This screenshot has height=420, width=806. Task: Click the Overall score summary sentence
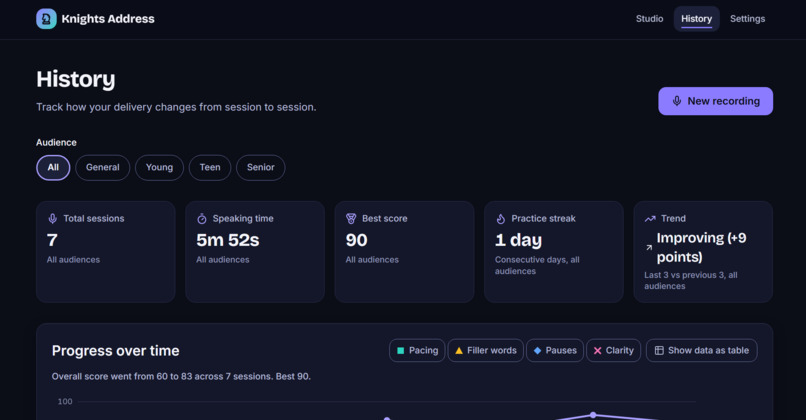(181, 376)
